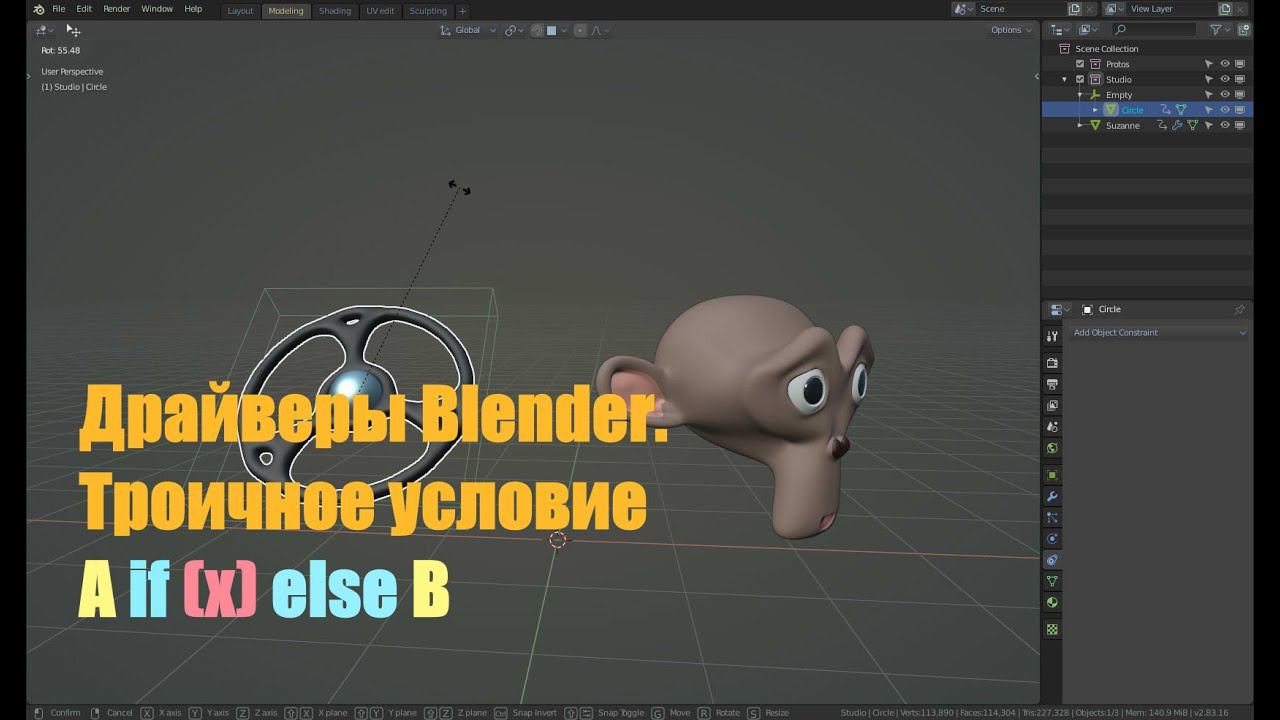Open Scene properties tab
This screenshot has width=1280, height=720.
(1052, 427)
